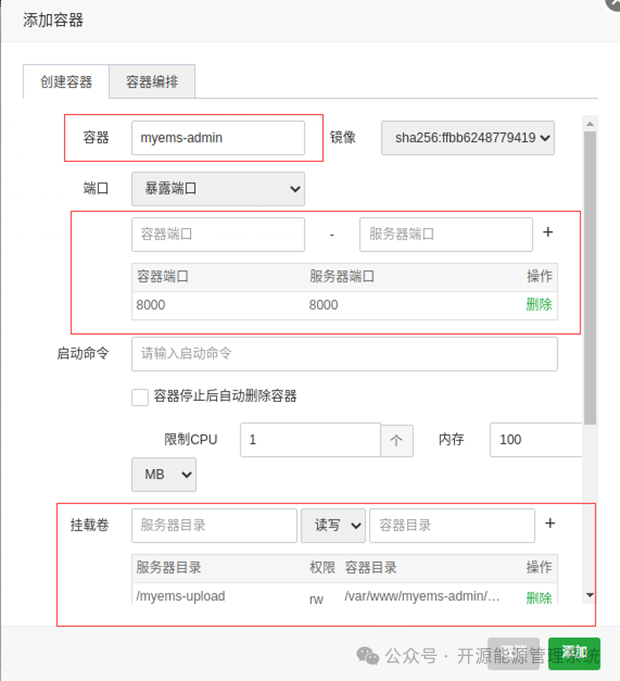Select the rw permission cell
This screenshot has height=681, width=620.
[x=316, y=599]
